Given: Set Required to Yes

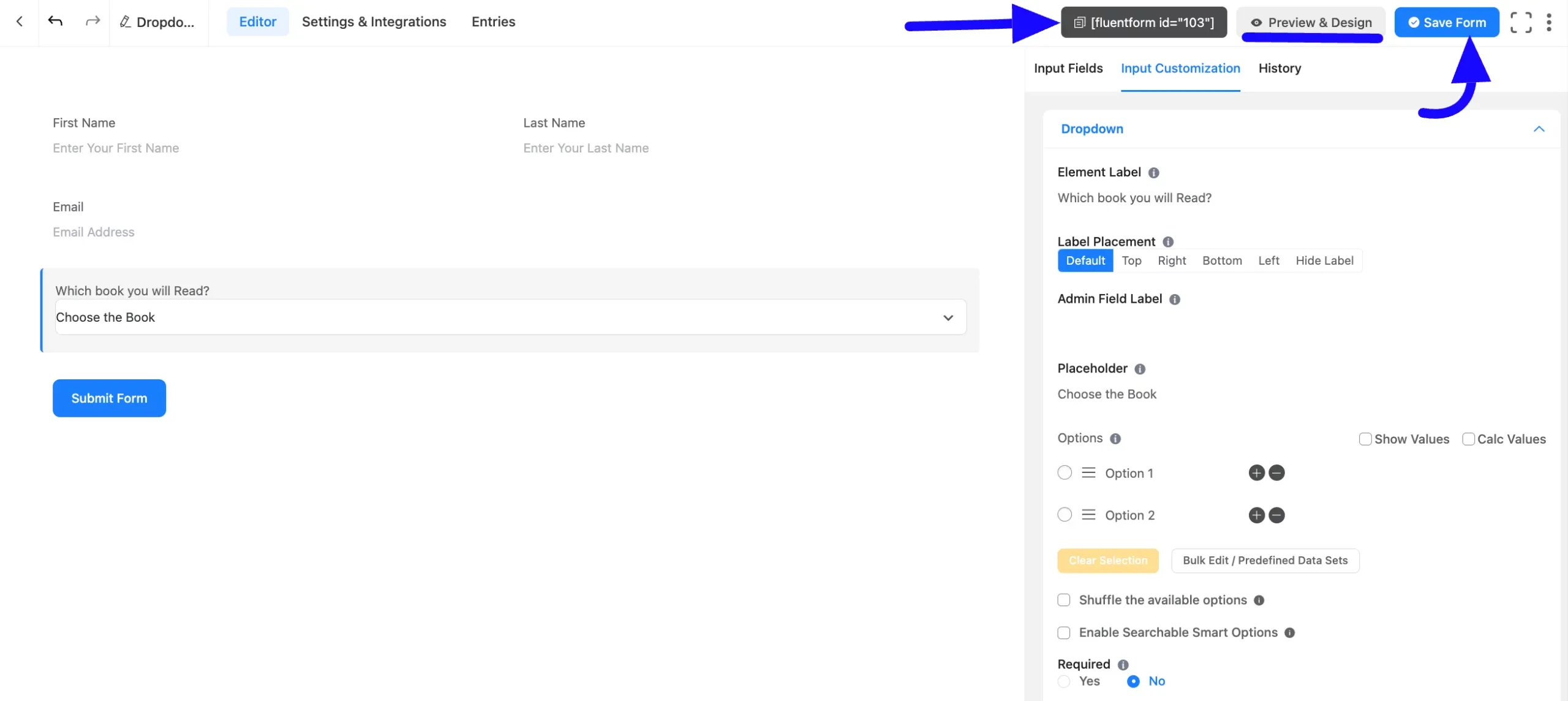Looking at the screenshot, I should pos(1064,681).
